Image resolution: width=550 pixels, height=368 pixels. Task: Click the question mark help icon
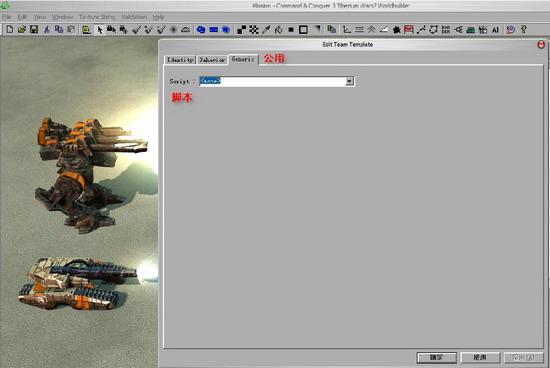tap(523, 29)
